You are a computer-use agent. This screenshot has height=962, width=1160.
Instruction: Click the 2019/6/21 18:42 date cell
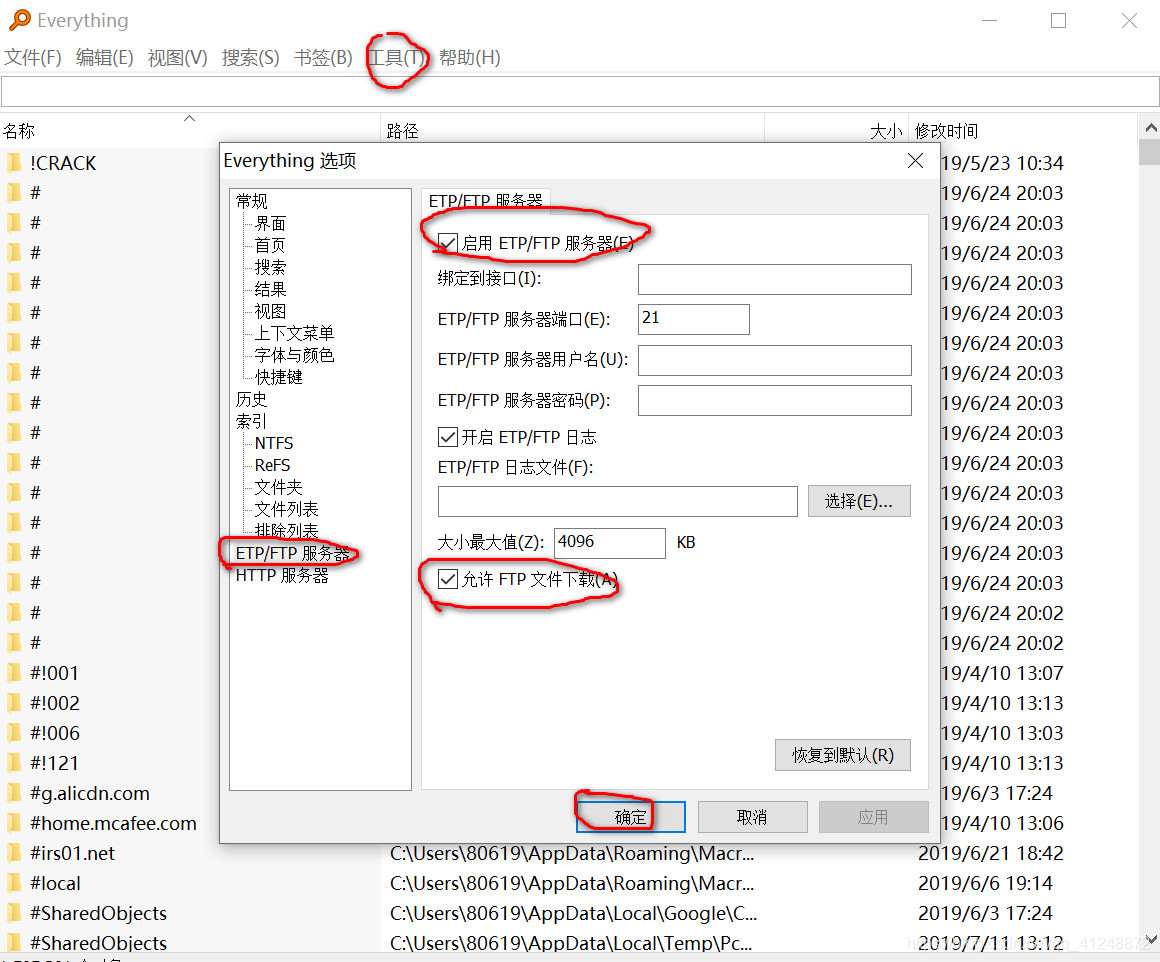click(991, 853)
